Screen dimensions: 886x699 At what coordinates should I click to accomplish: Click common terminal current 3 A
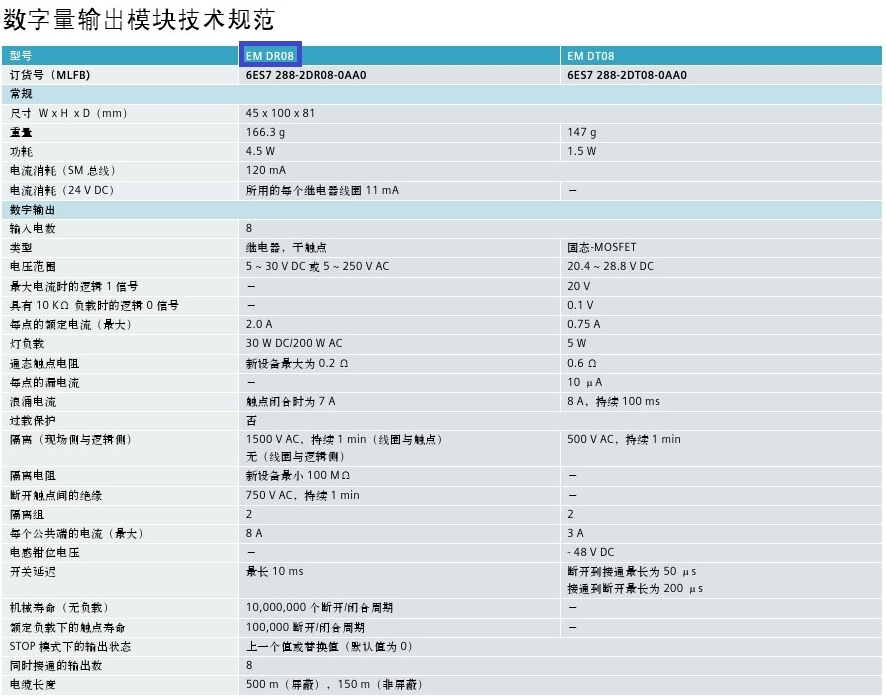(575, 533)
